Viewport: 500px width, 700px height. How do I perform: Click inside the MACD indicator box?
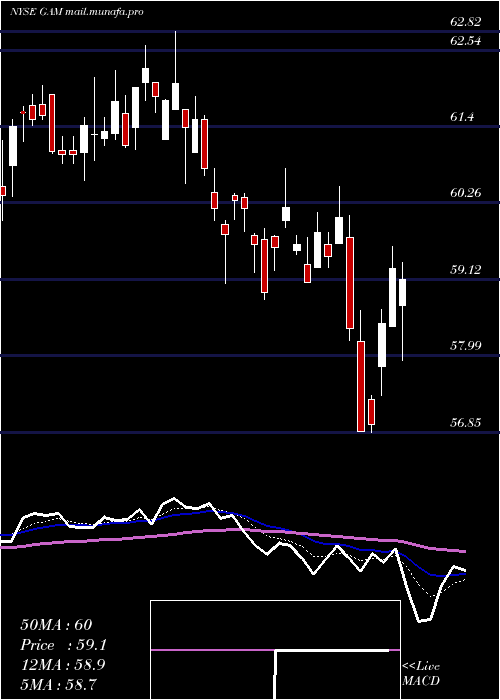click(x=275, y=650)
